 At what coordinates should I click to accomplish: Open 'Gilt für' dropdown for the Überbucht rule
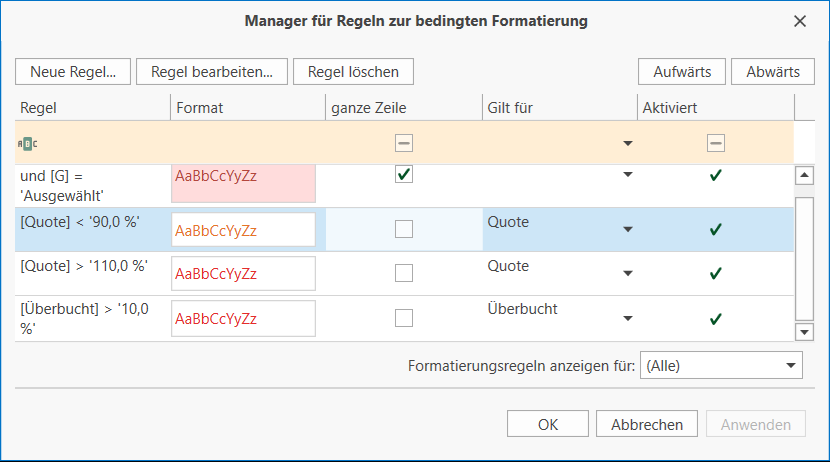tap(627, 319)
